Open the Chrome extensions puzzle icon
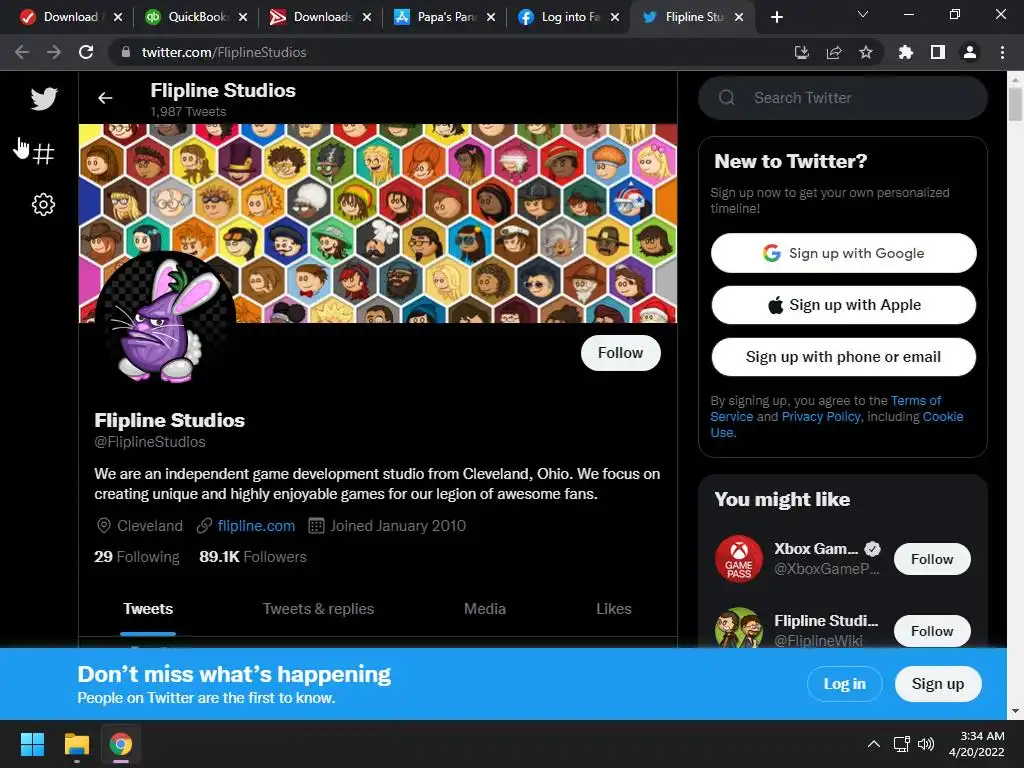The image size is (1024, 768). [905, 52]
